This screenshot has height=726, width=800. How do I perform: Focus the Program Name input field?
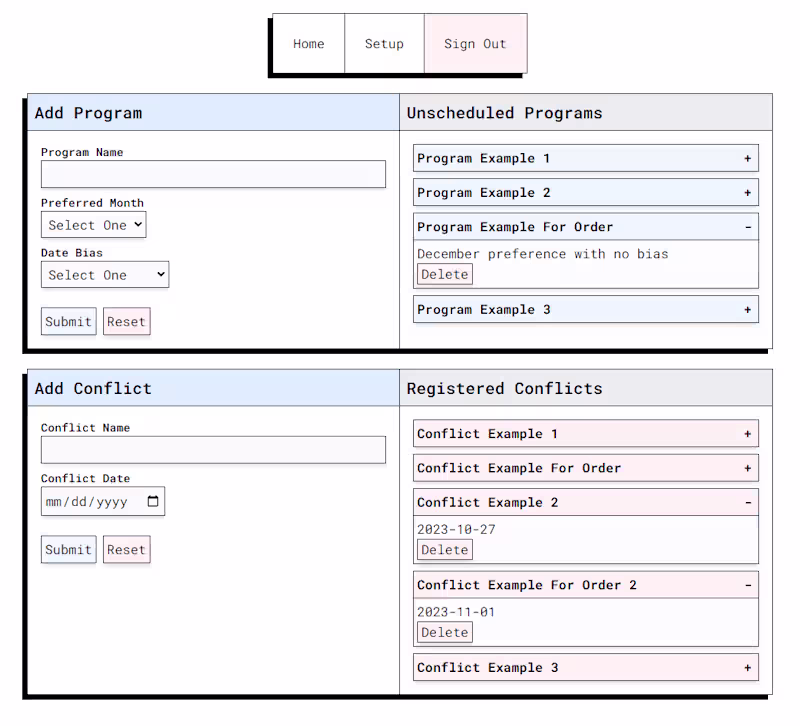pos(213,174)
